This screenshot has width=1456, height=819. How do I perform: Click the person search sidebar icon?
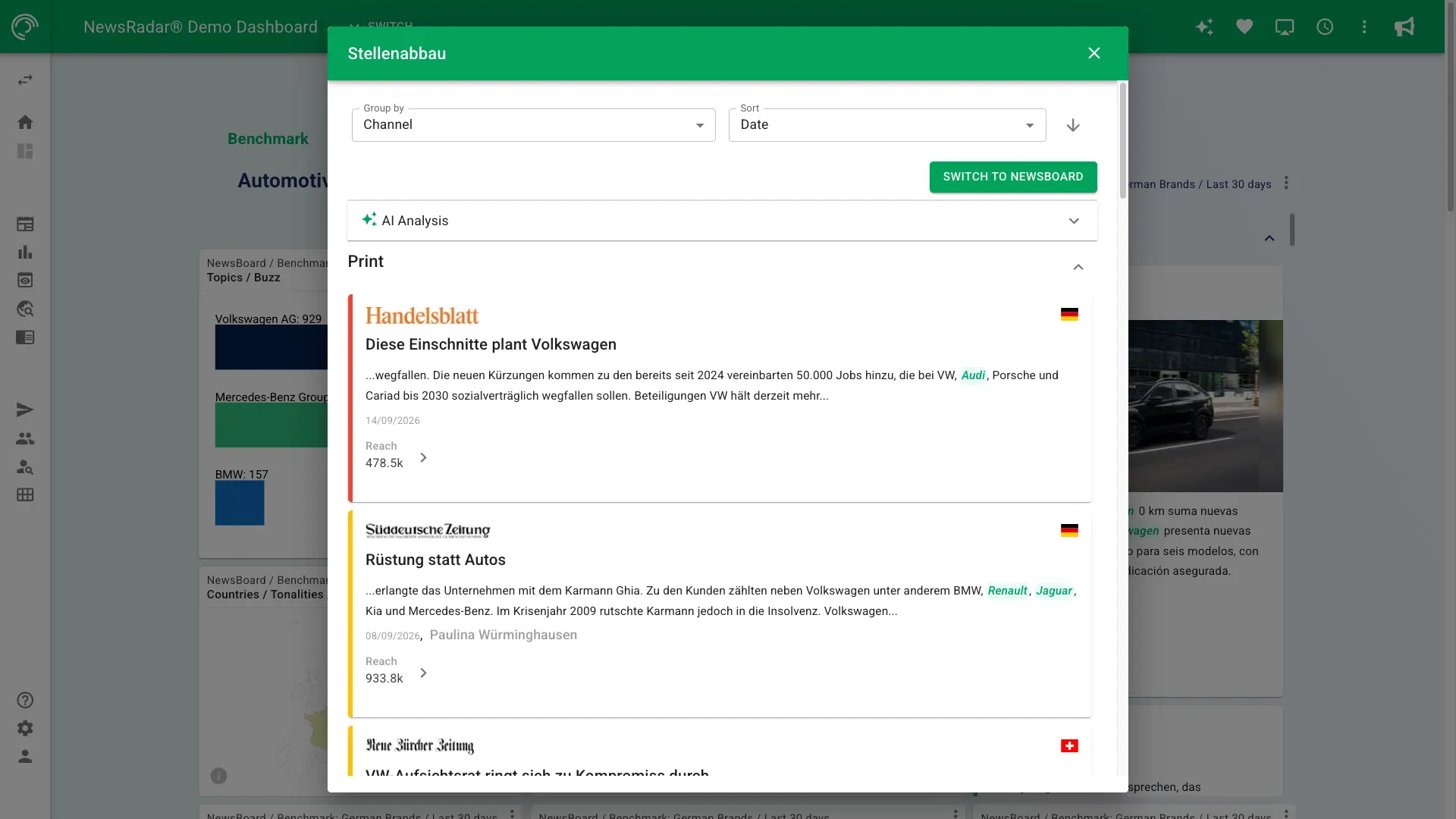pos(25,466)
